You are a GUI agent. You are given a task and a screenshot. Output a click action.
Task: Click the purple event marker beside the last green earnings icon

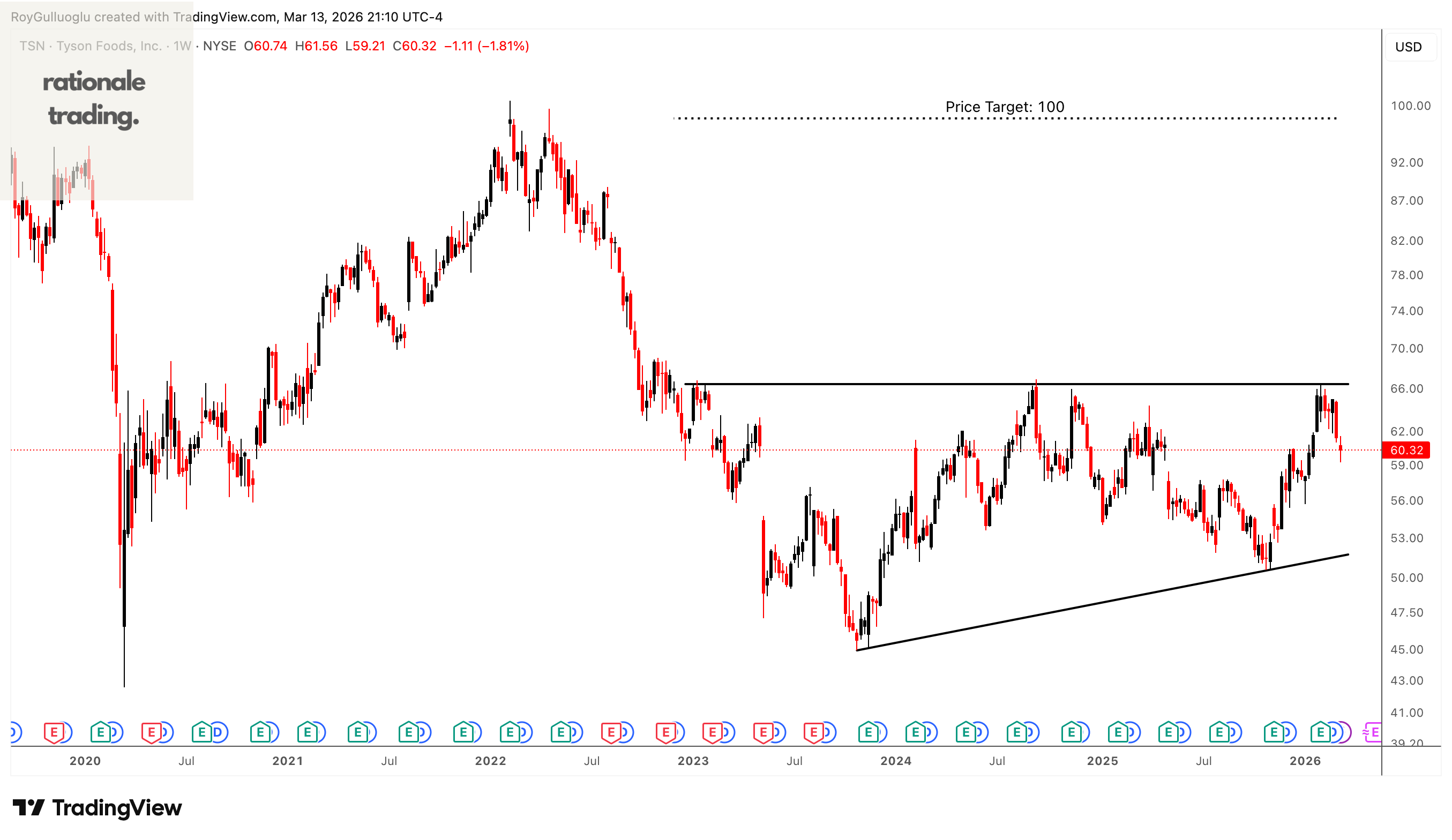[1346, 733]
